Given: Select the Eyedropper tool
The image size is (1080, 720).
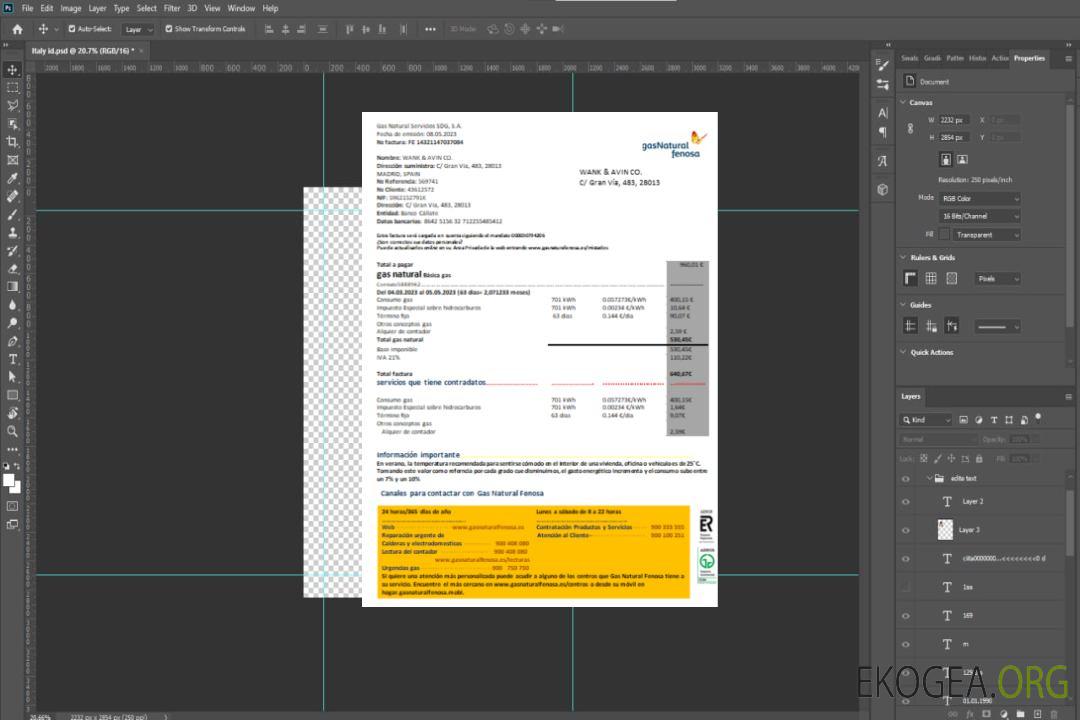Looking at the screenshot, I should click(x=13, y=178).
